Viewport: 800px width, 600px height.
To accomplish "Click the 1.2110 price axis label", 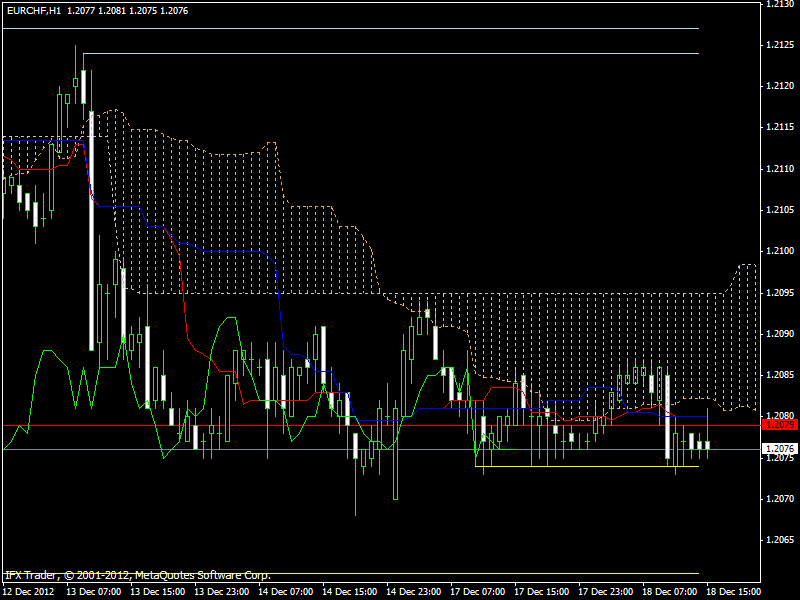I will [x=780, y=168].
